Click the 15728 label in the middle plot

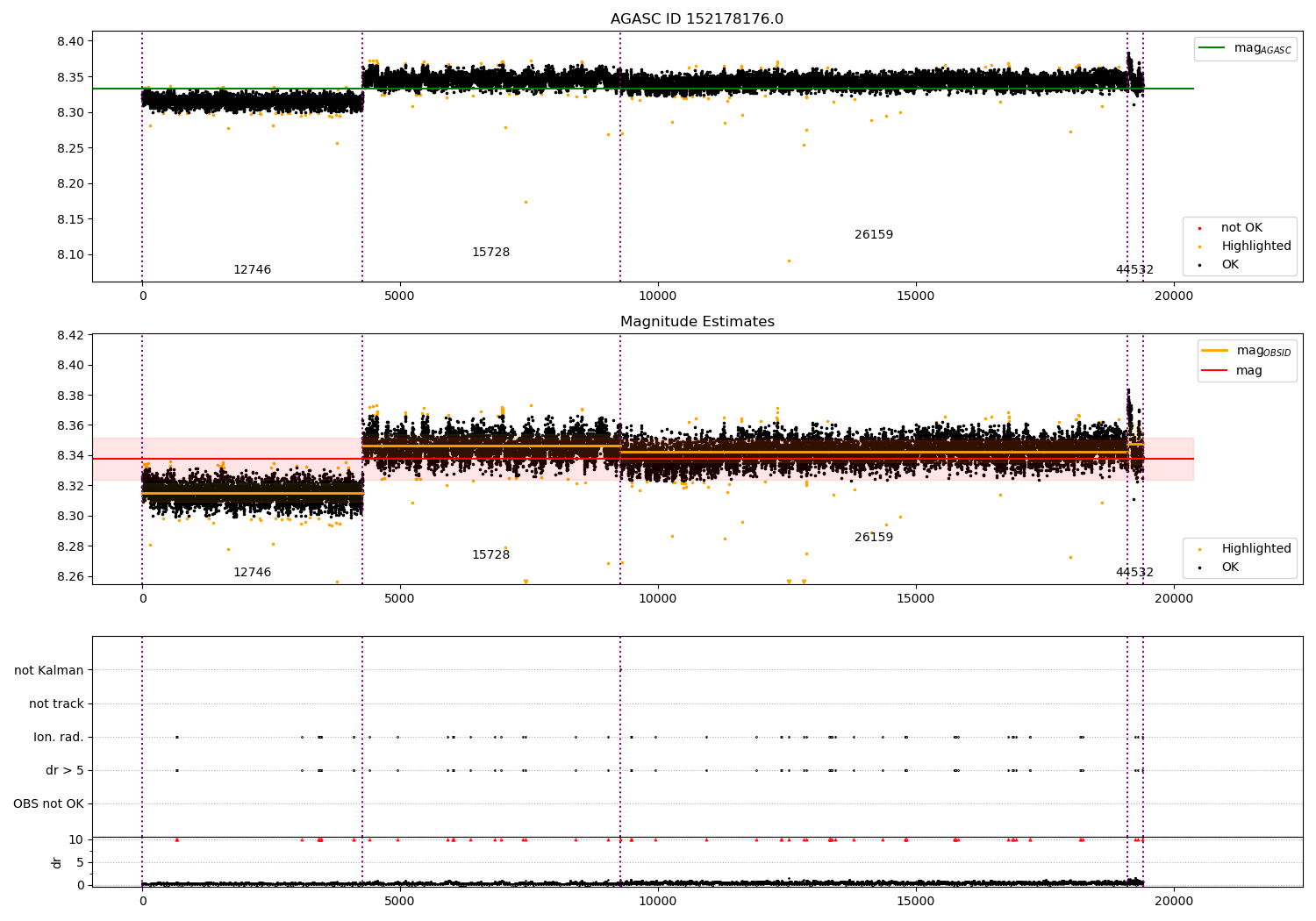[490, 555]
